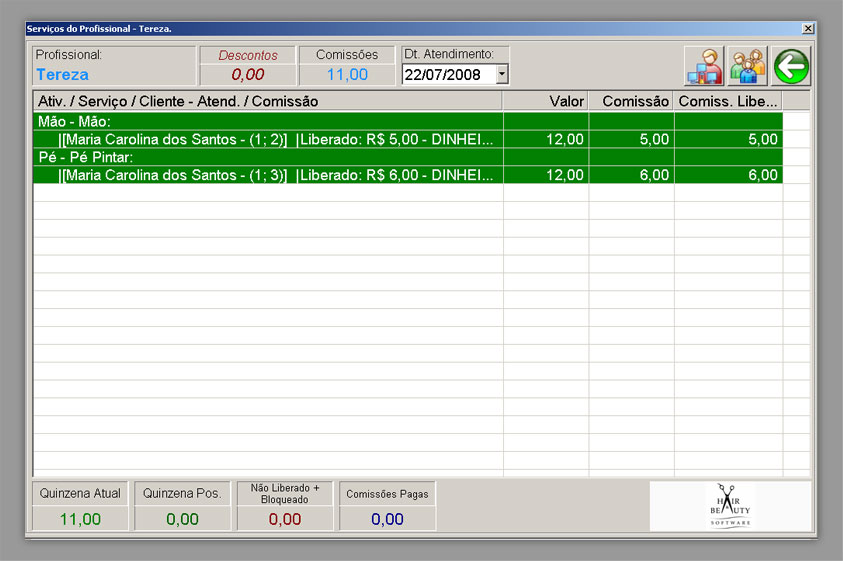Click the Comiss. Libe... column header
This screenshot has height=561, width=843.
click(x=728, y=101)
